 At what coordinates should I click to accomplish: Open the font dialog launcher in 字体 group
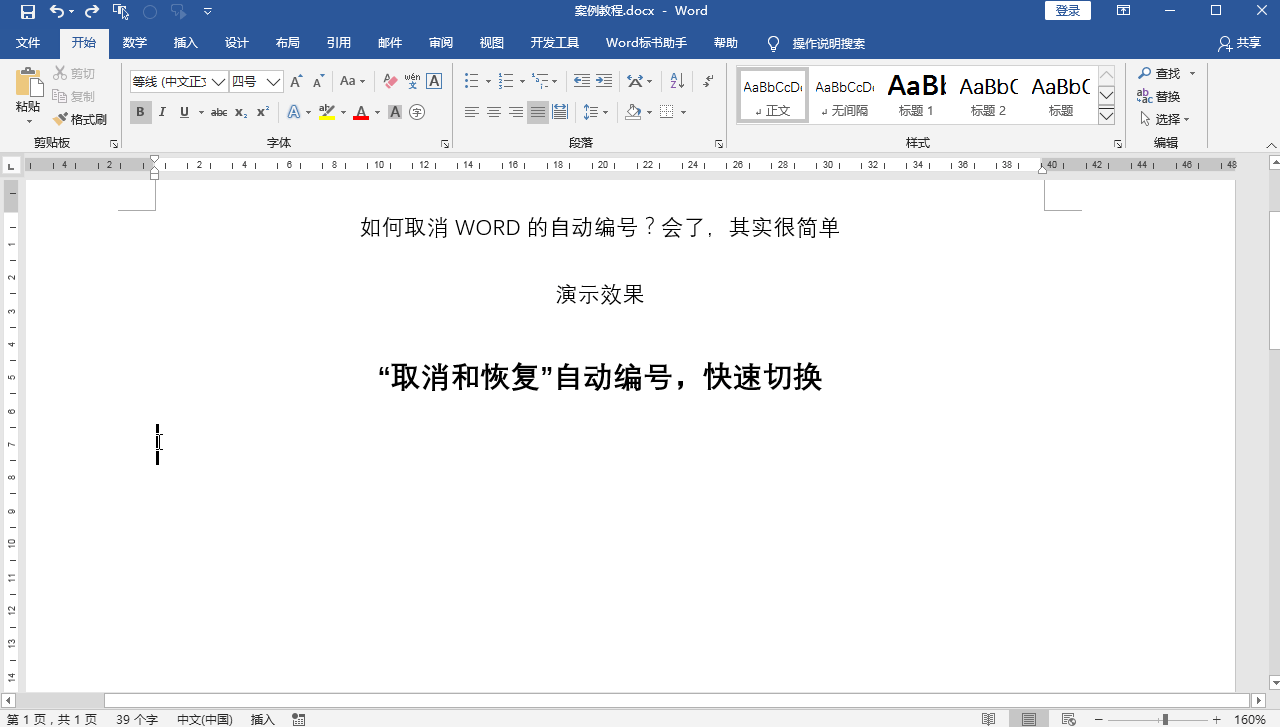pos(446,144)
